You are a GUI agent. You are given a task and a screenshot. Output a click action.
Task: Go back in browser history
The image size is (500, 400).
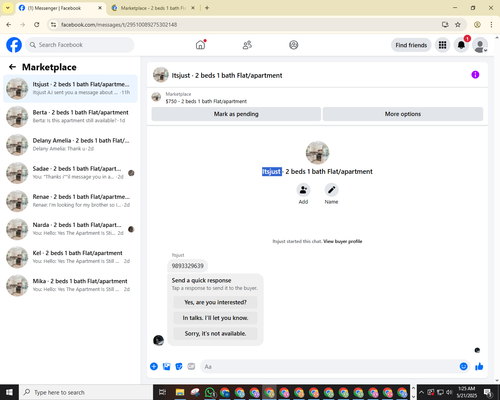tap(9, 25)
